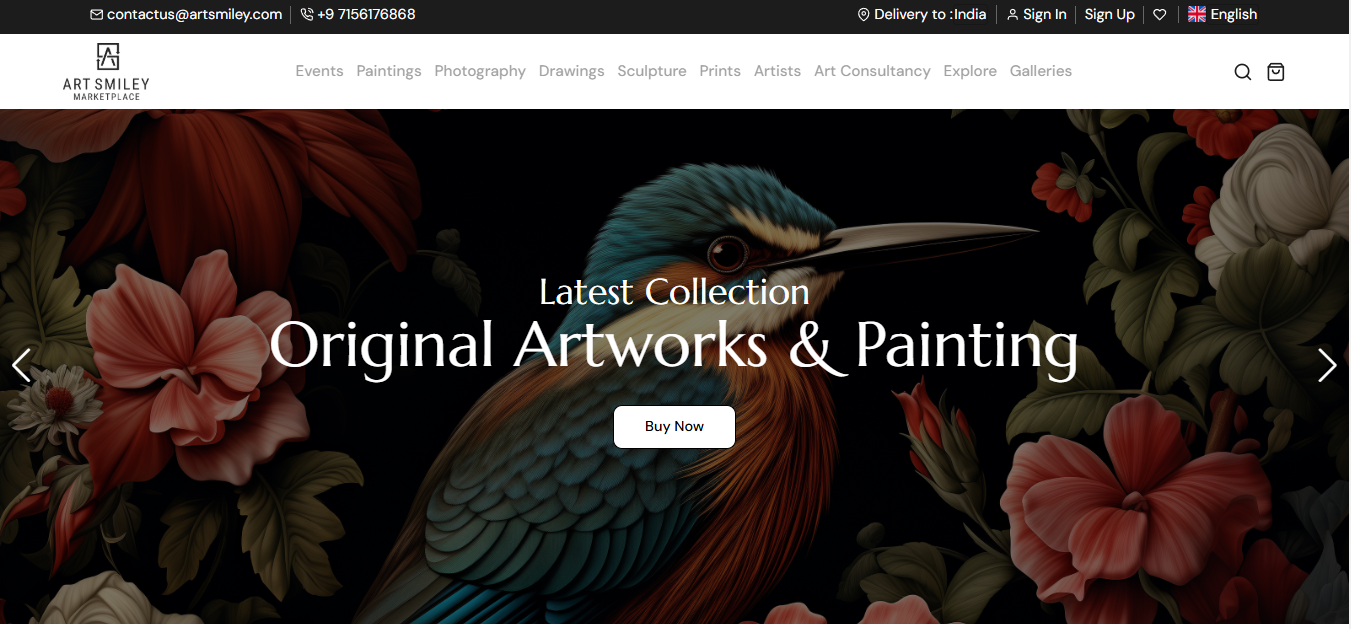The width and height of the screenshot is (1351, 629).
Task: Open the English language selector
Action: click(1222, 15)
